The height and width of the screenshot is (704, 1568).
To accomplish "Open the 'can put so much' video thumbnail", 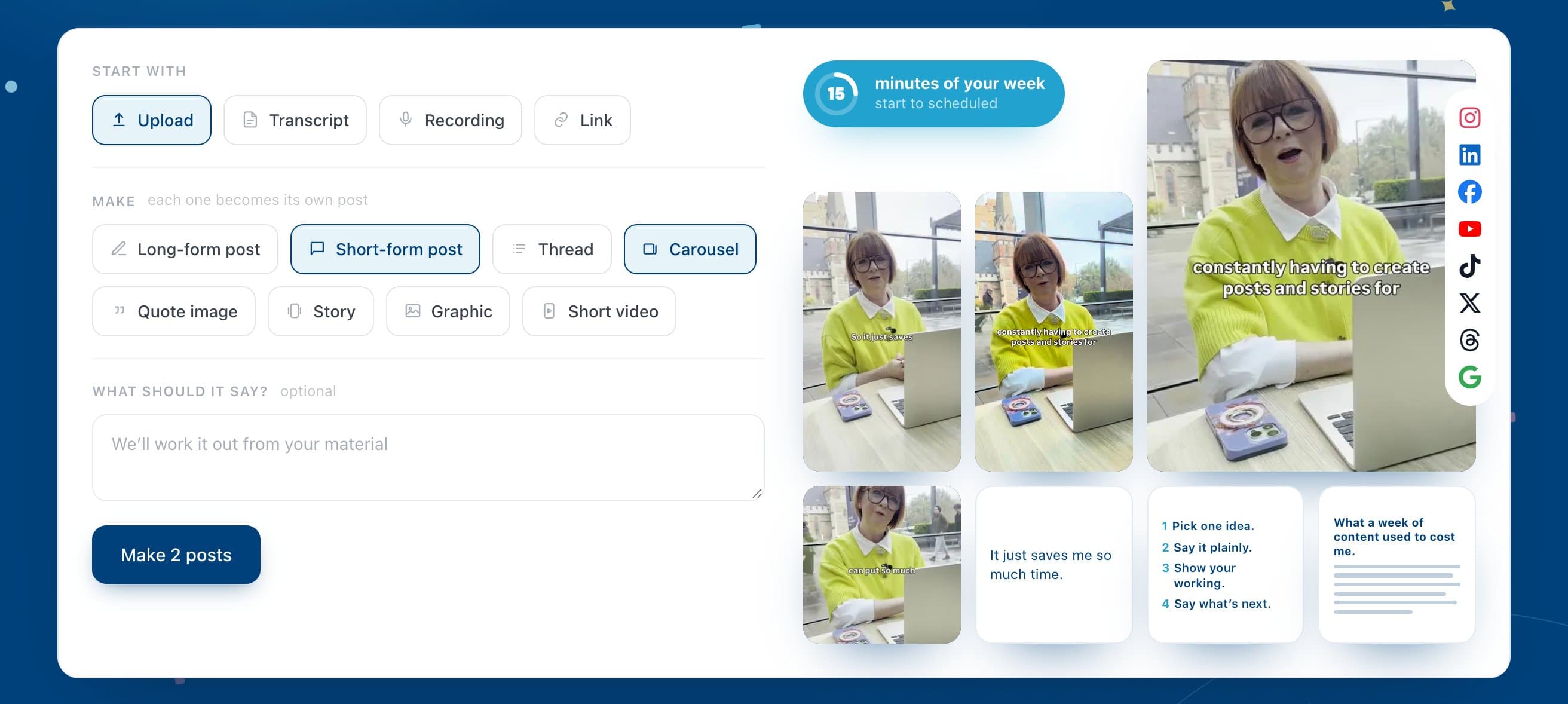I will click(x=881, y=565).
